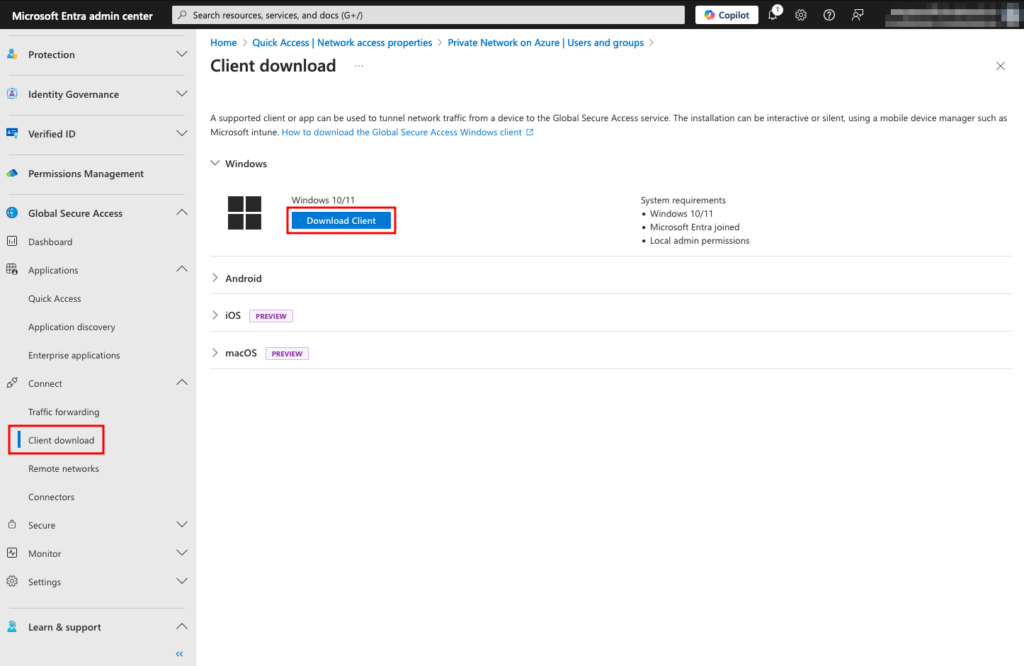Image resolution: width=1024 pixels, height=666 pixels.
Task: Click the Protection sidebar icon
Action: (12, 54)
